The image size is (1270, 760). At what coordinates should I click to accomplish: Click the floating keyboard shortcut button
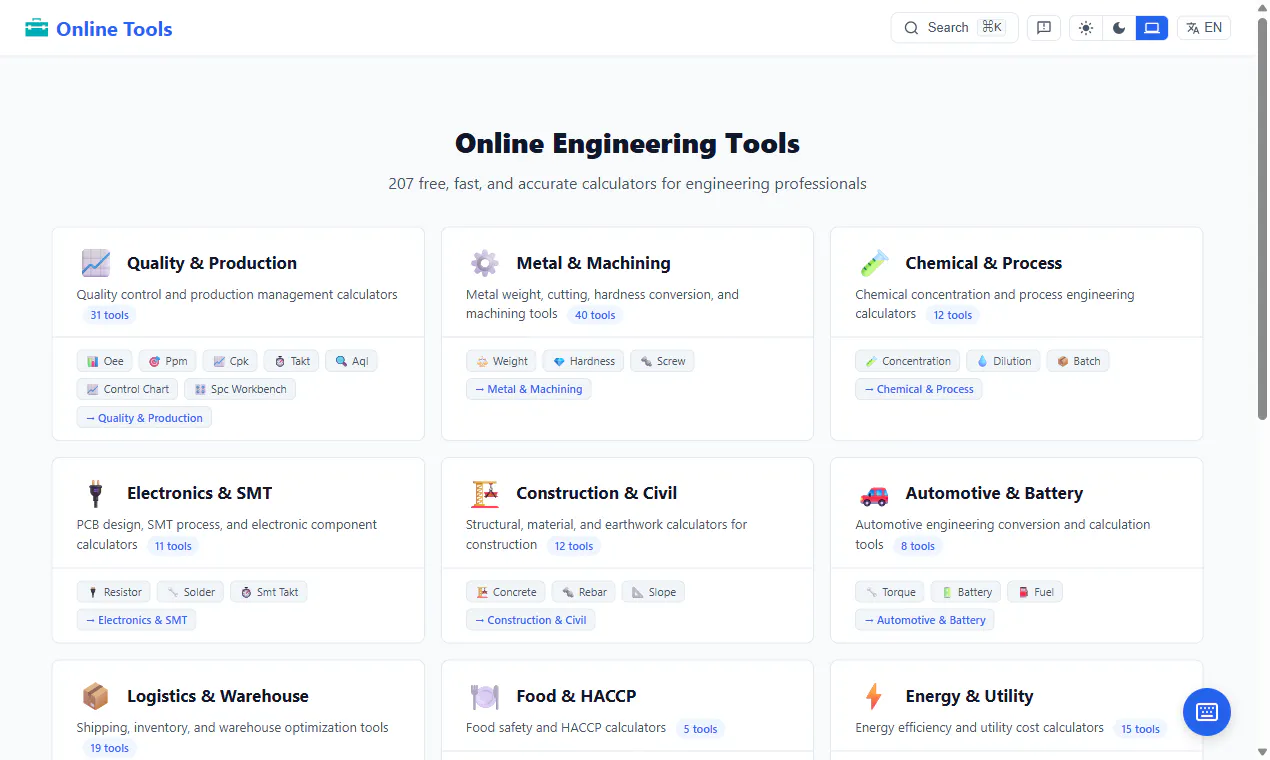click(x=1207, y=712)
